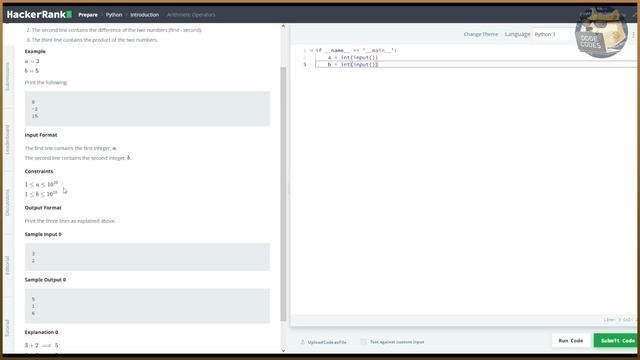Click the Sample Input 0 code box
This screenshot has height=360, width=640.
pyautogui.click(x=147, y=257)
